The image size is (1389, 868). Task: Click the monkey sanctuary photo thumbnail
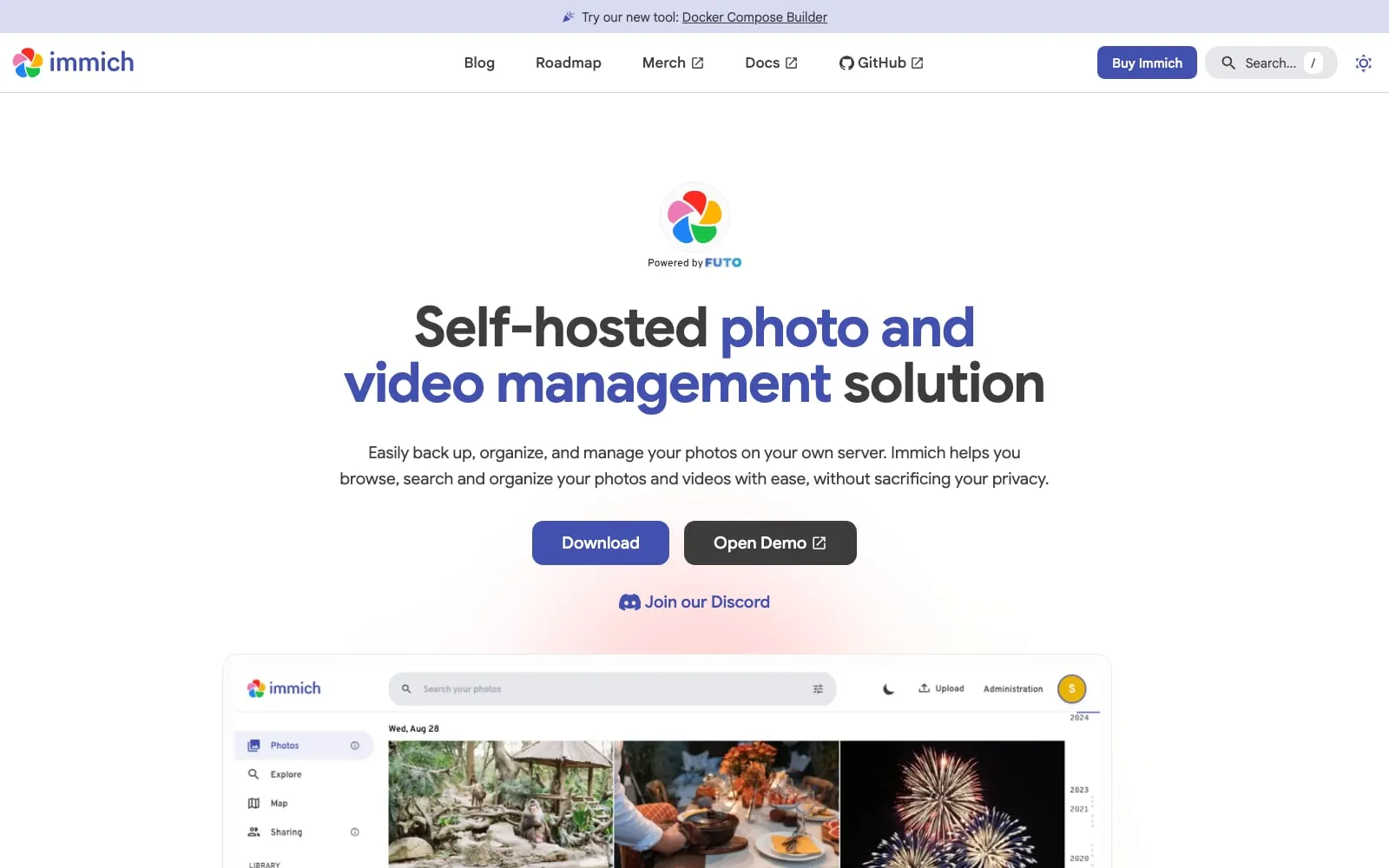500,804
